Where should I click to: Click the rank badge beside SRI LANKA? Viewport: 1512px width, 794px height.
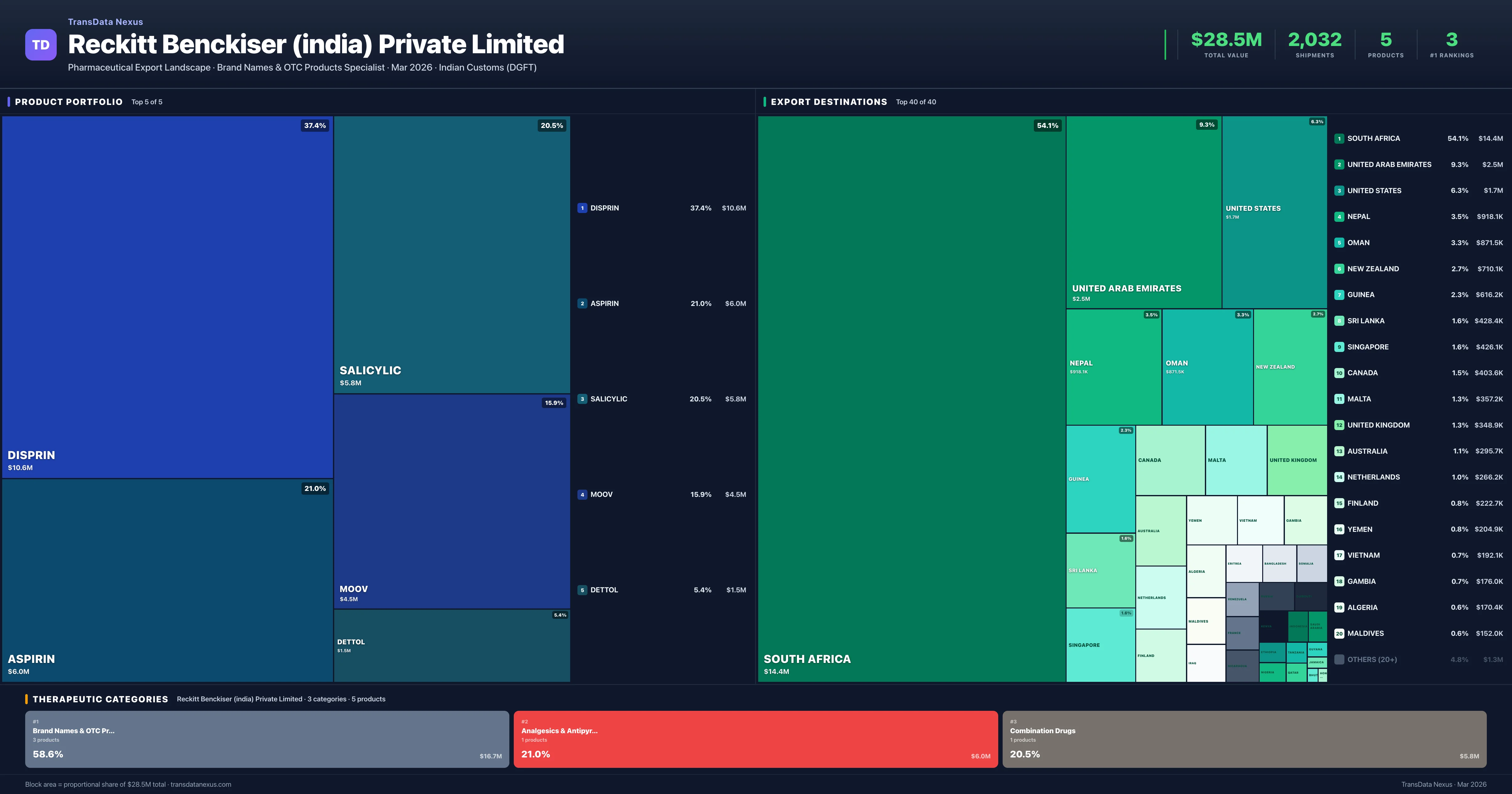tap(1339, 321)
